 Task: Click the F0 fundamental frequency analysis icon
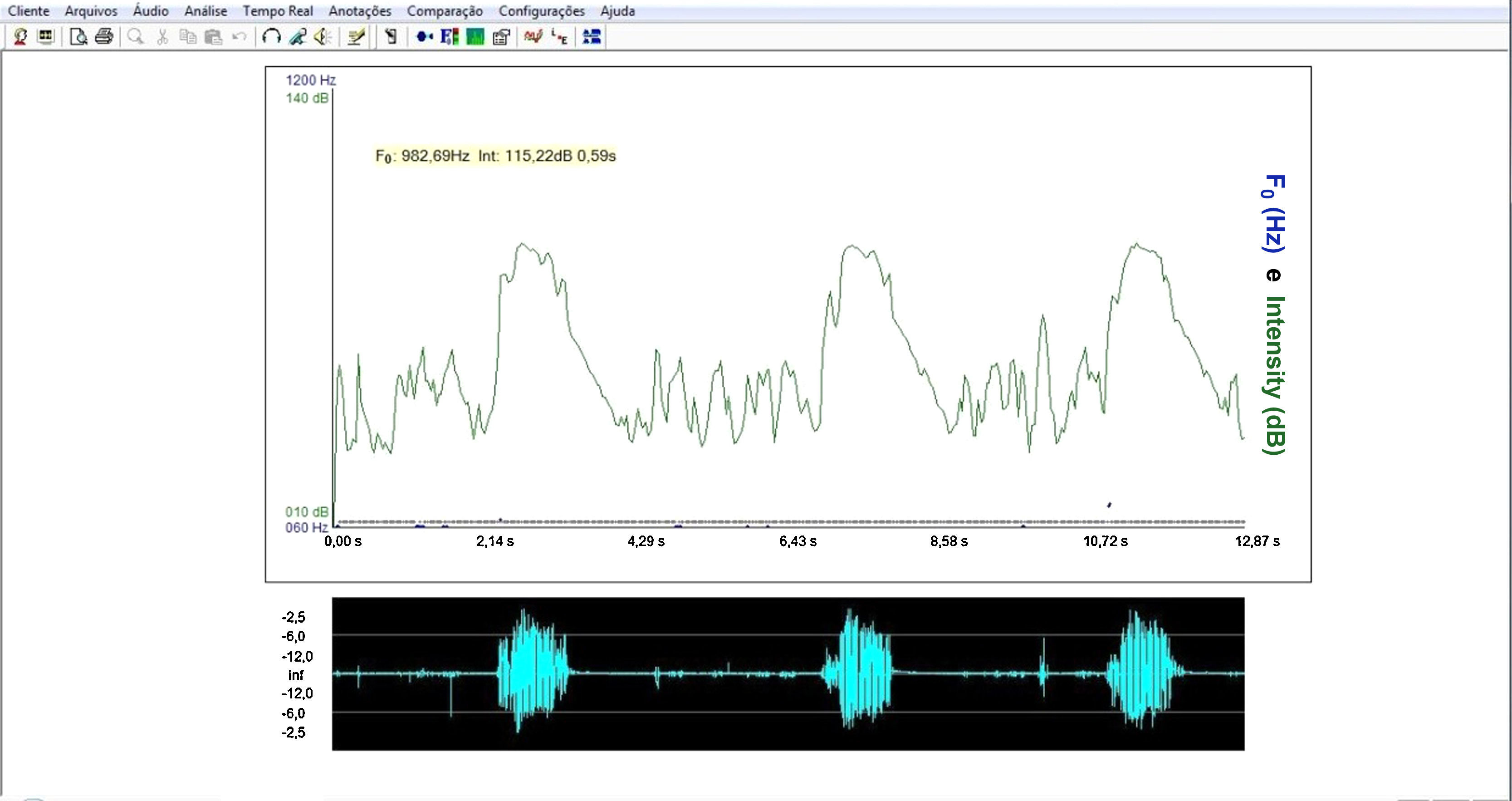[x=449, y=37]
